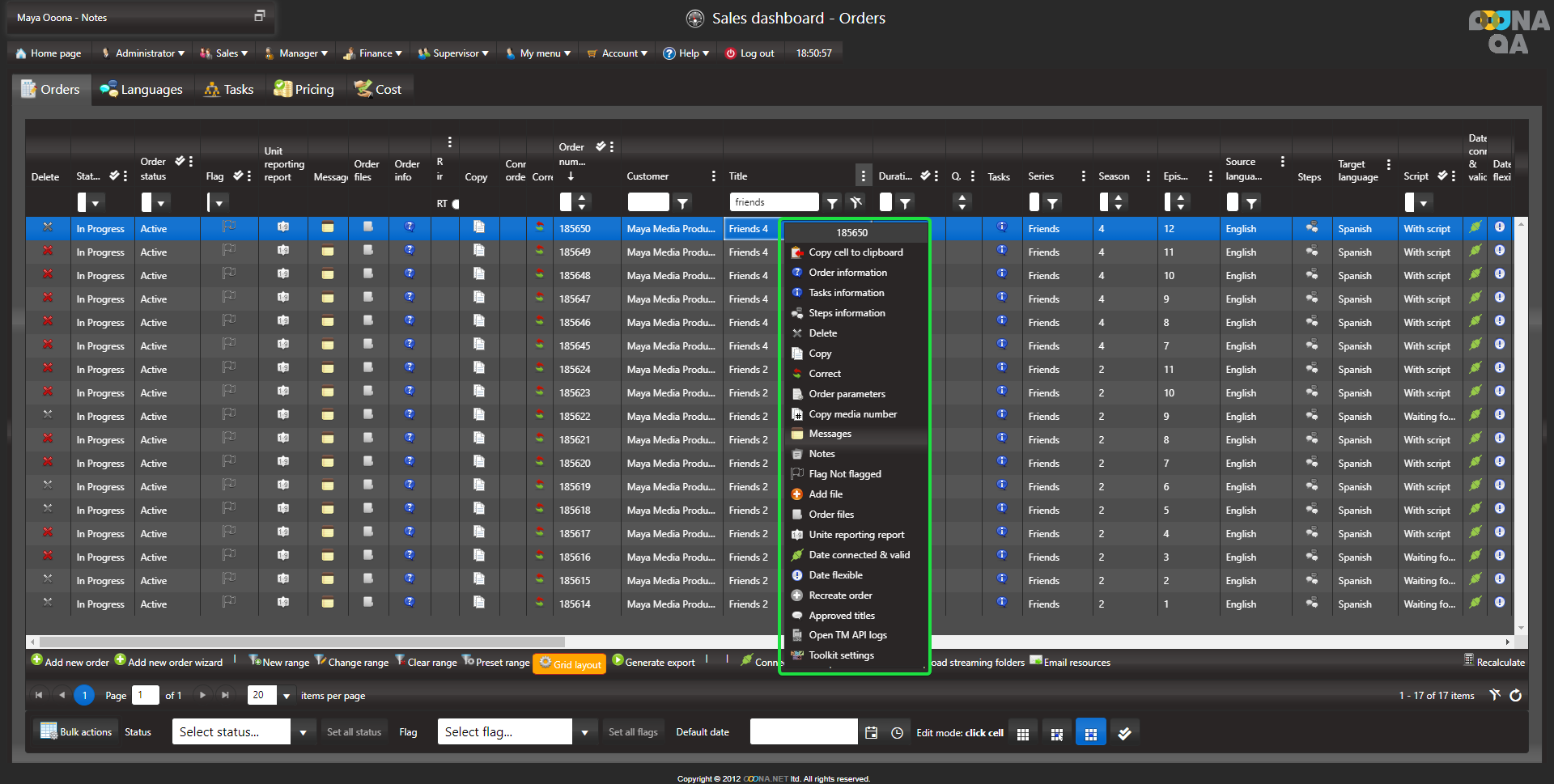This screenshot has width=1554, height=784.
Task: Expand the Select flag dropdown
Action: pyautogui.click(x=584, y=732)
